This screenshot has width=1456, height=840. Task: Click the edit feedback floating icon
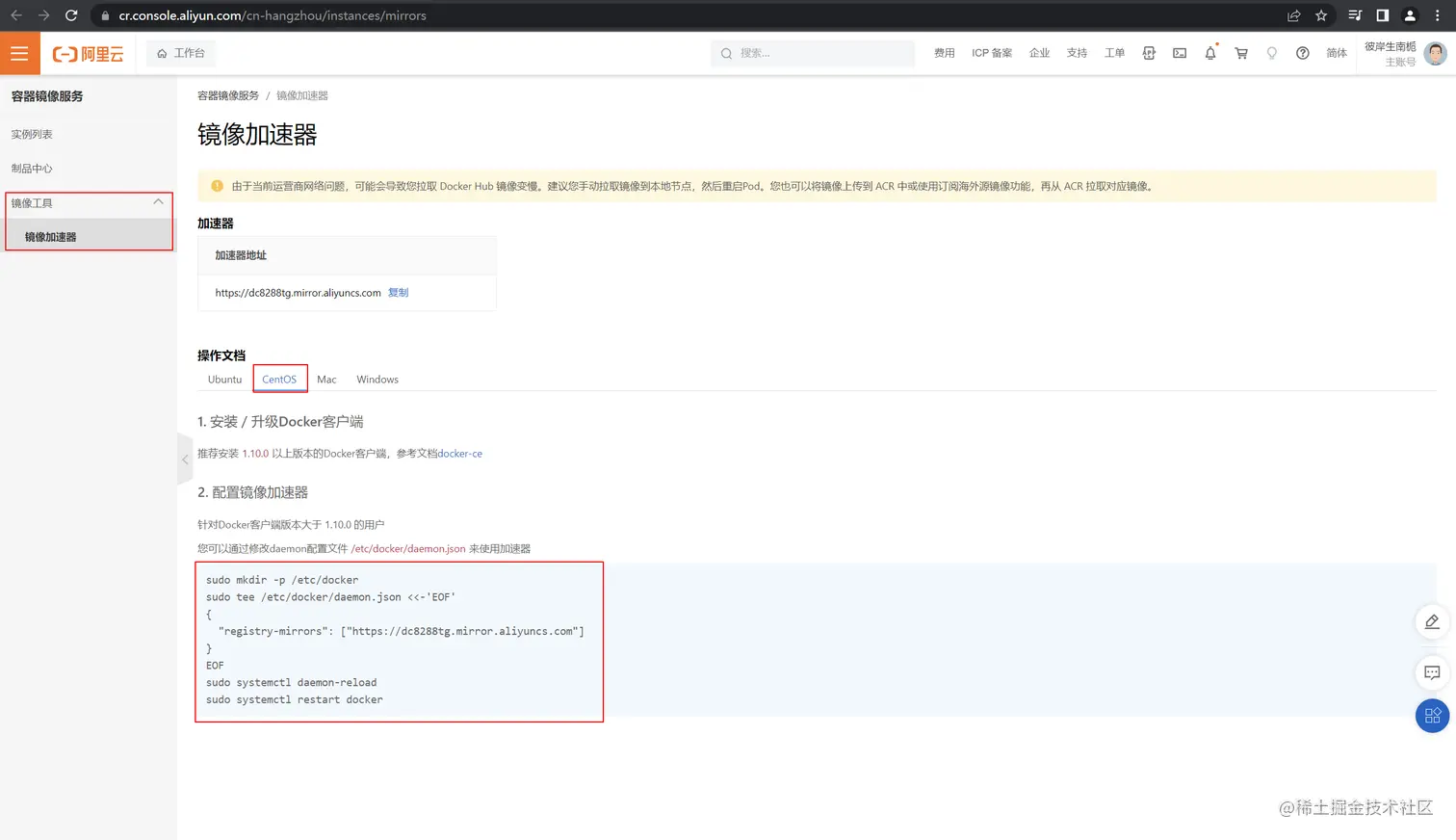click(x=1432, y=622)
